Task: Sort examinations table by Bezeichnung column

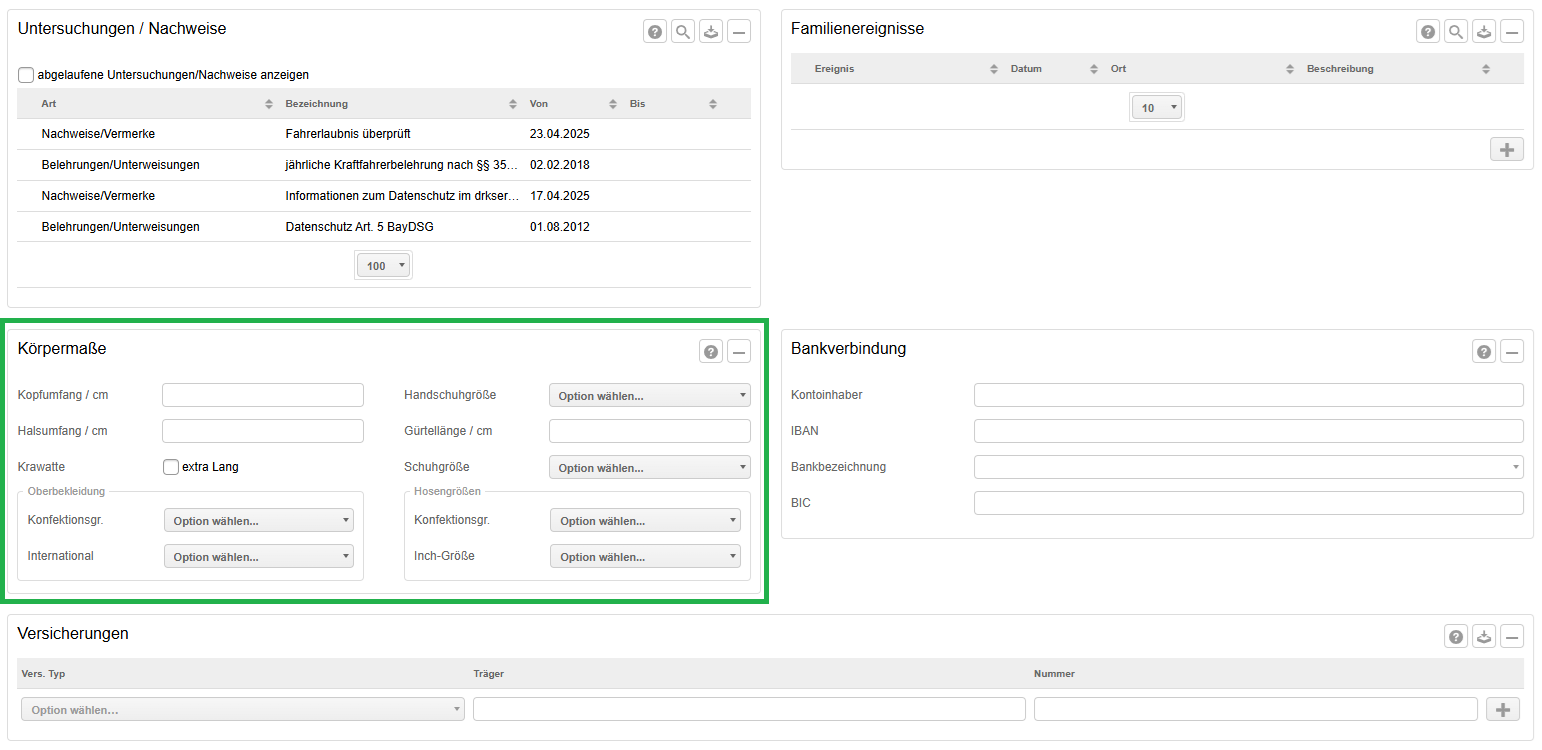Action: [x=400, y=104]
